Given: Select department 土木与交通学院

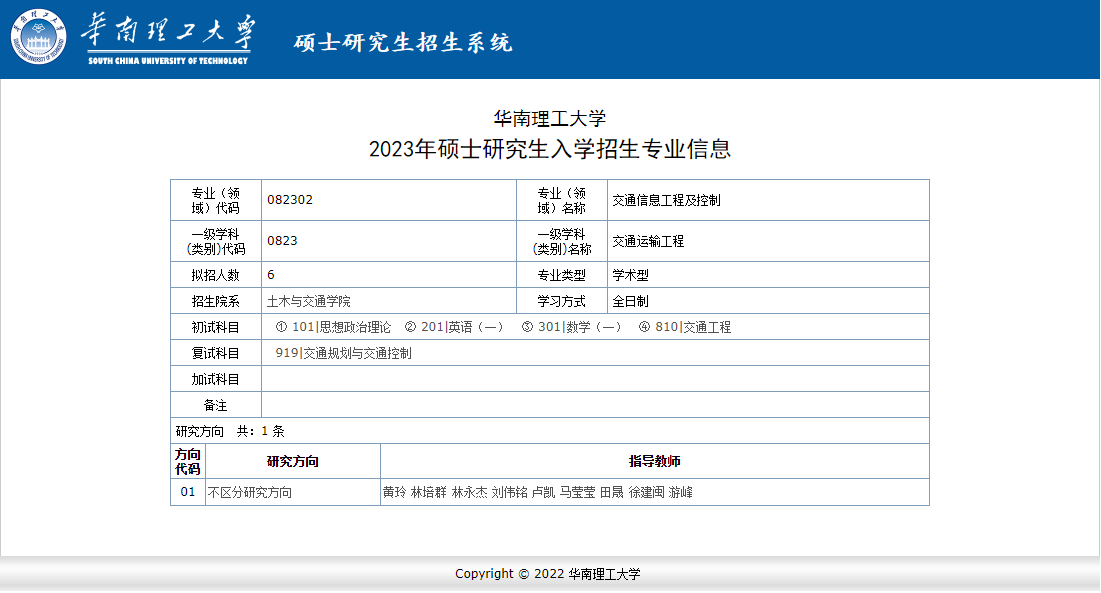Looking at the screenshot, I should tap(309, 301).
